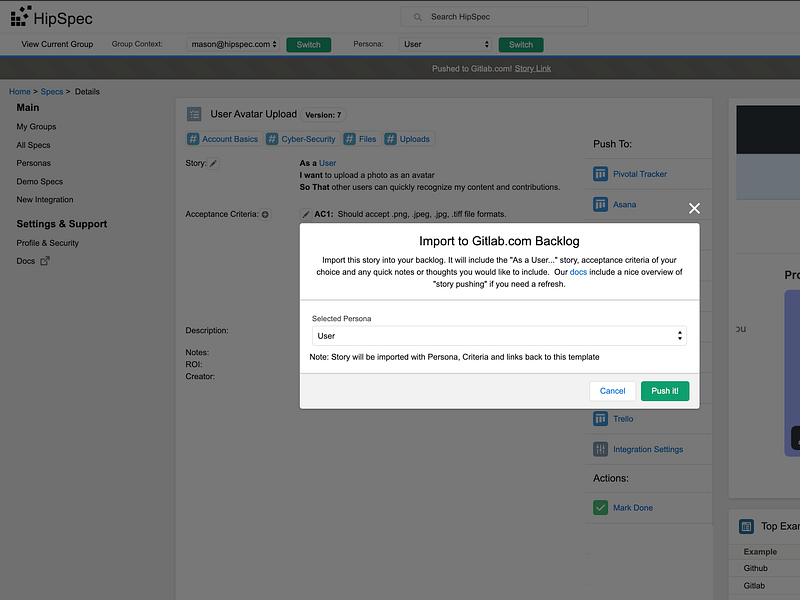
Task: Click the hashtag icon of Files tag
Action: pos(349,139)
